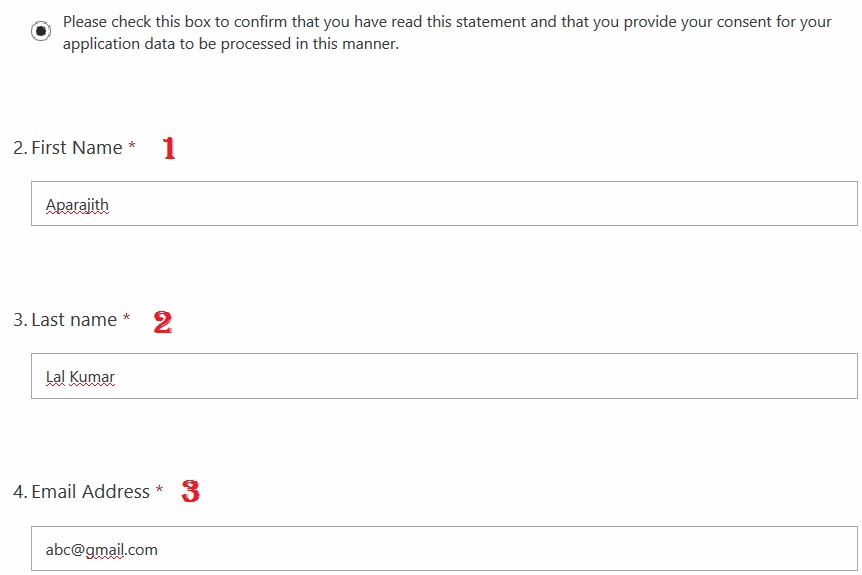This screenshot has height=575, width=862.
Task: Click the required asterisk beside First Name
Action: 132,148
